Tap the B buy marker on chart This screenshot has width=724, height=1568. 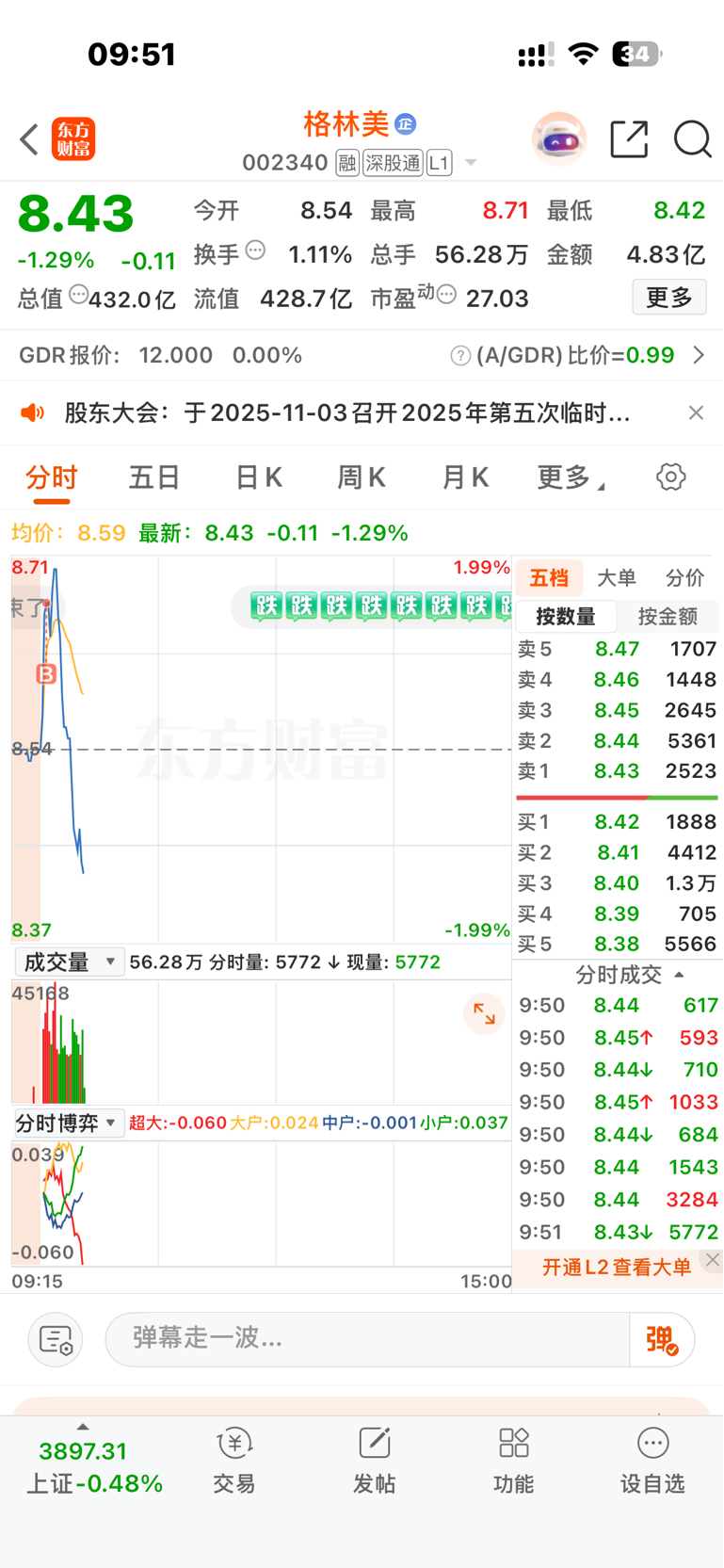coord(46,674)
